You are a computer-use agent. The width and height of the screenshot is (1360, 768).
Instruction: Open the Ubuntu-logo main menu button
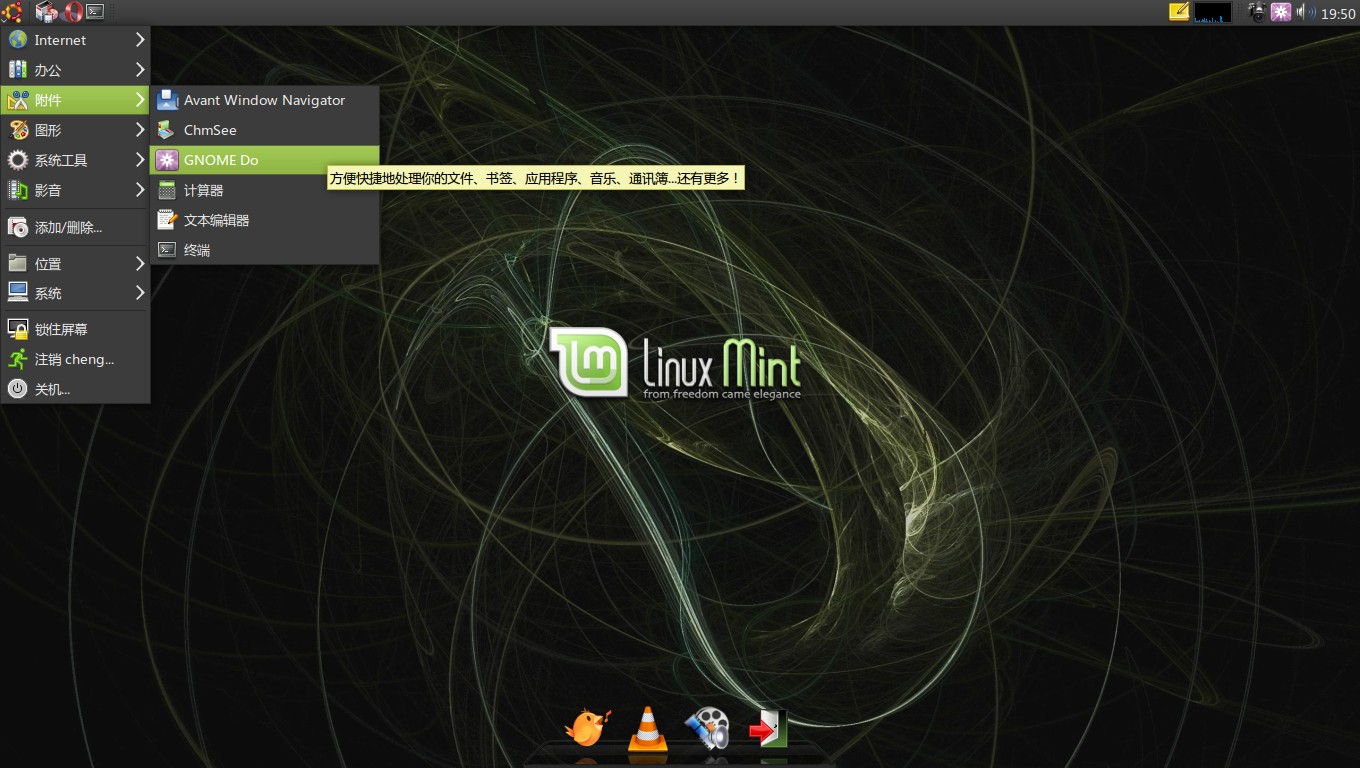click(11, 12)
